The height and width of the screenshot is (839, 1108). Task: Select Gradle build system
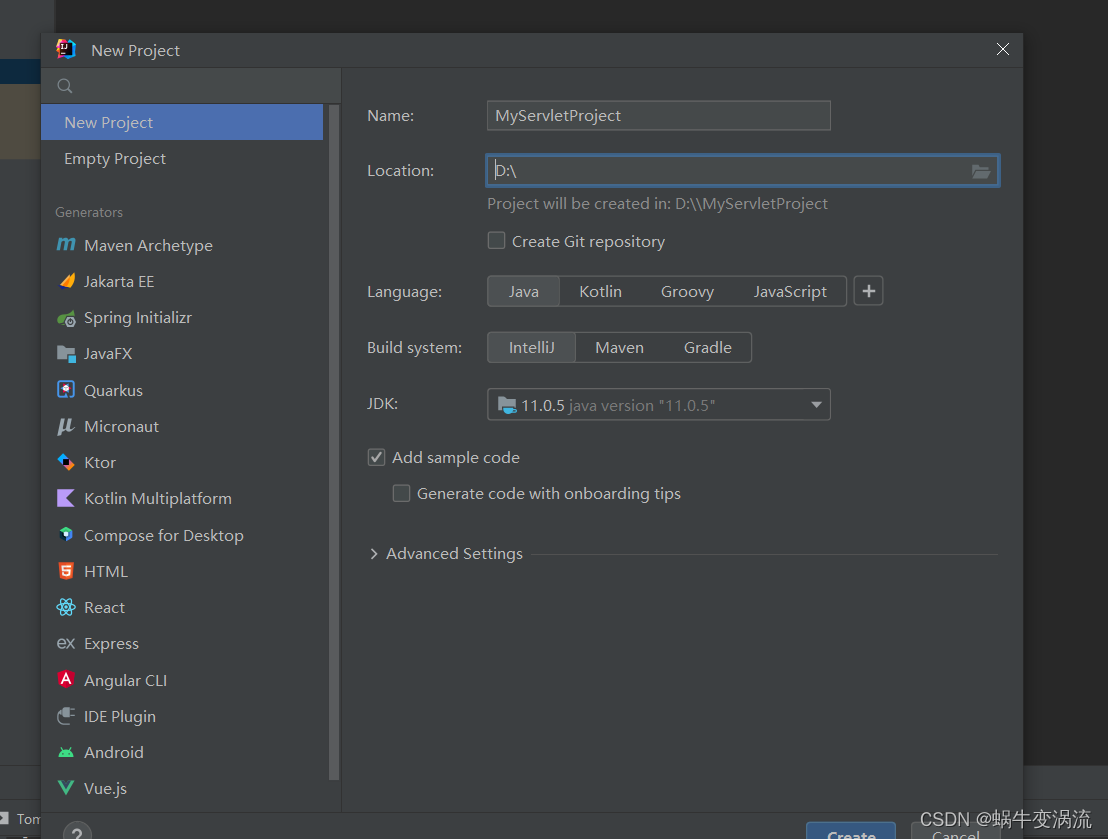708,347
